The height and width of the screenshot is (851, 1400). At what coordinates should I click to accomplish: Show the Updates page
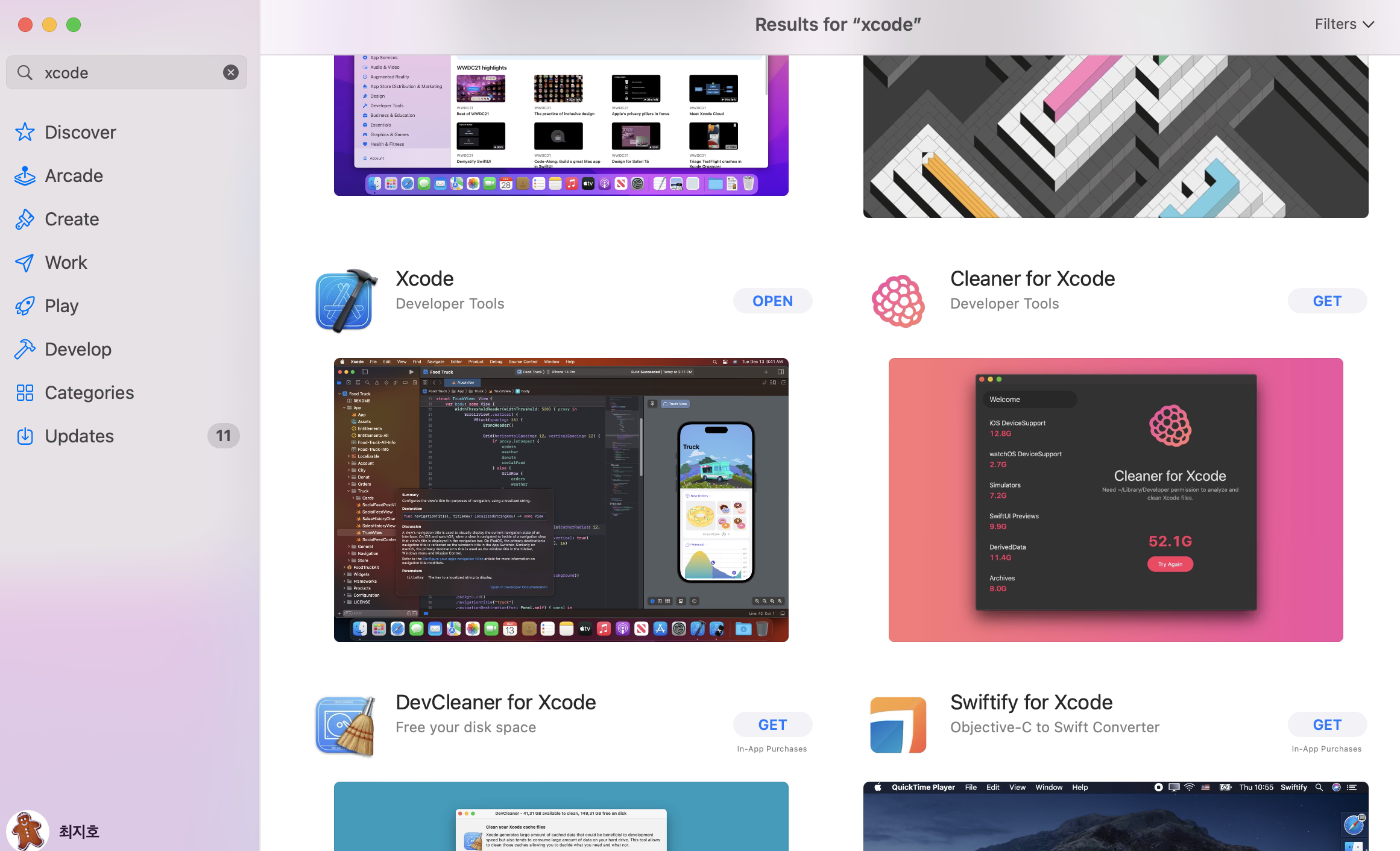pyautogui.click(x=79, y=436)
